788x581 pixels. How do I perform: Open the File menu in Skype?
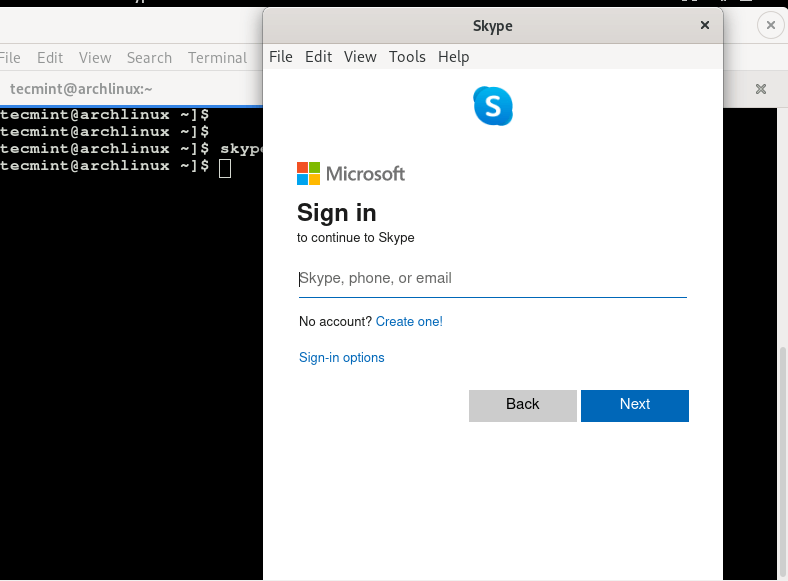(x=281, y=57)
